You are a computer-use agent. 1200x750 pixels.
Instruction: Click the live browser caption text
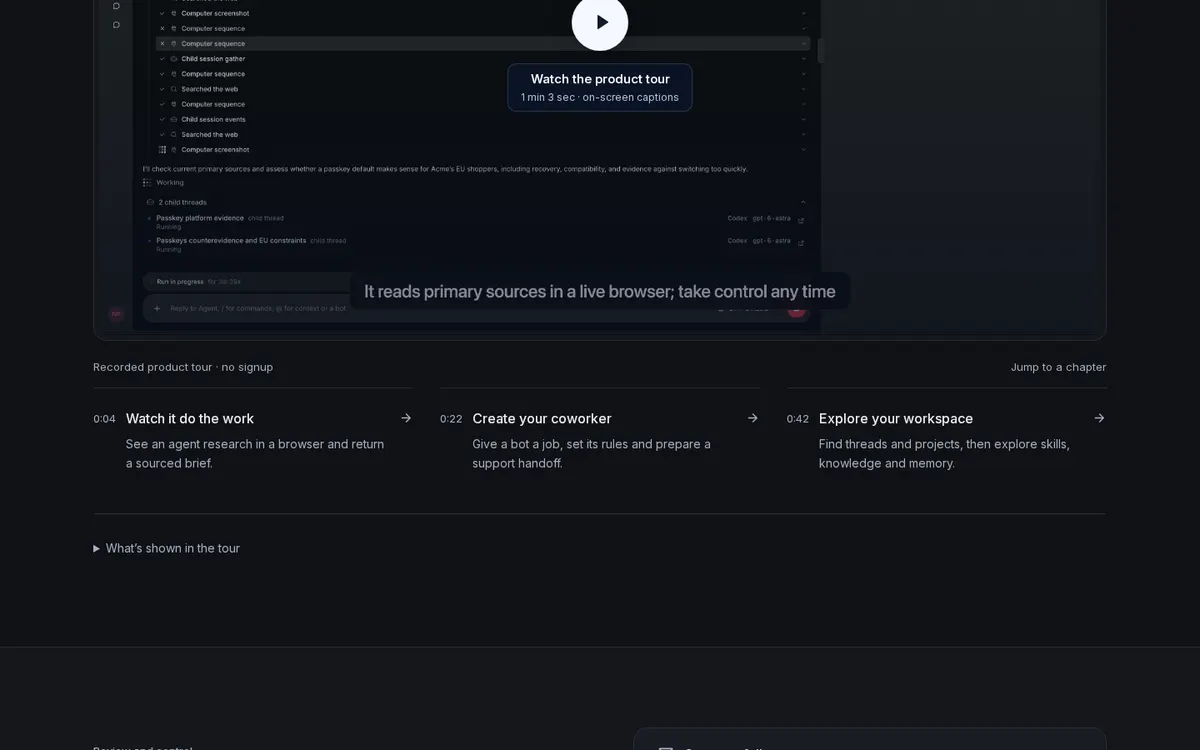600,291
